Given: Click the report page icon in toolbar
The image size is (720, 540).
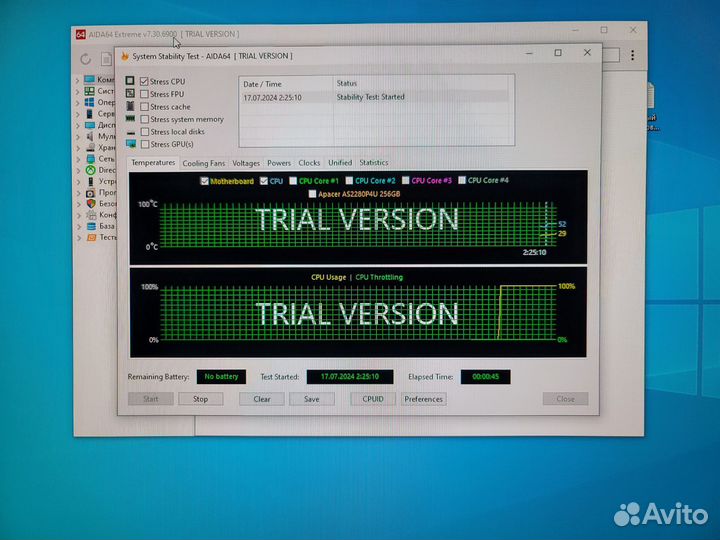Looking at the screenshot, I should coord(106,59).
